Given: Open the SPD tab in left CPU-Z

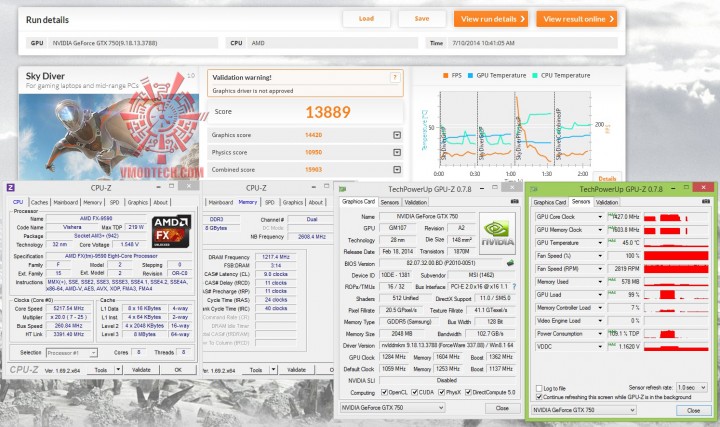Looking at the screenshot, I should 114,202.
